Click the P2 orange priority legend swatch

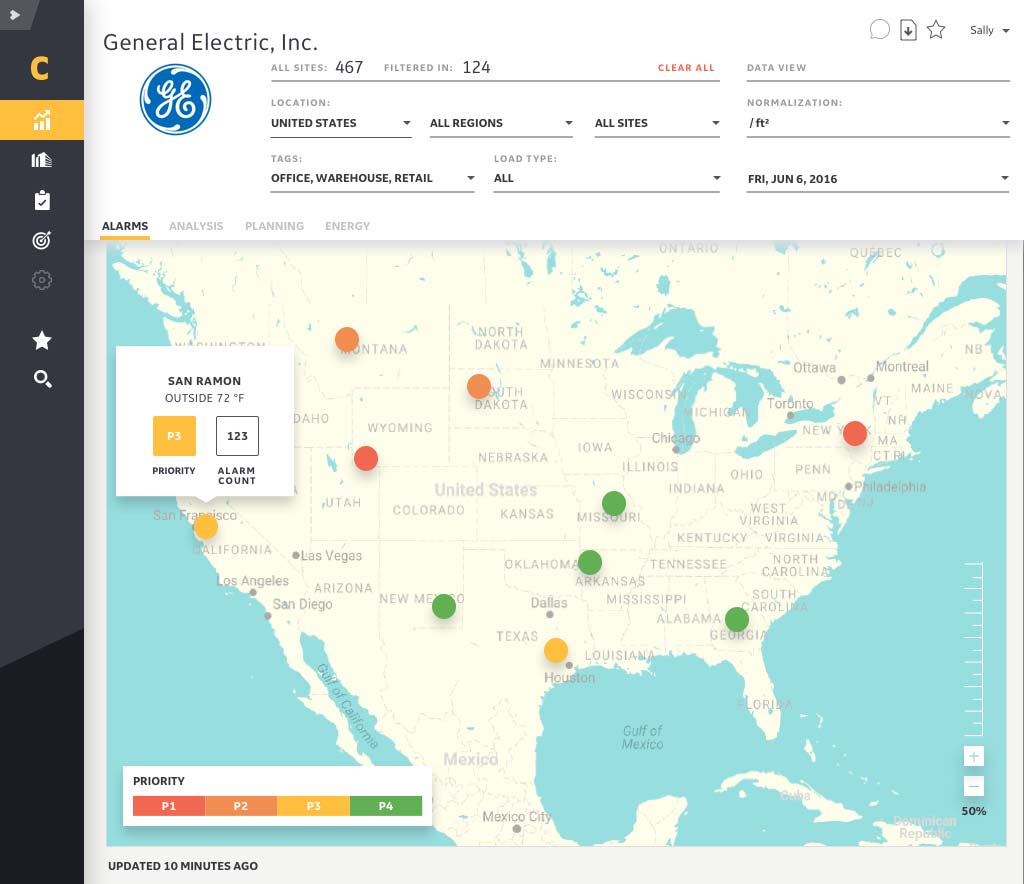click(x=241, y=806)
